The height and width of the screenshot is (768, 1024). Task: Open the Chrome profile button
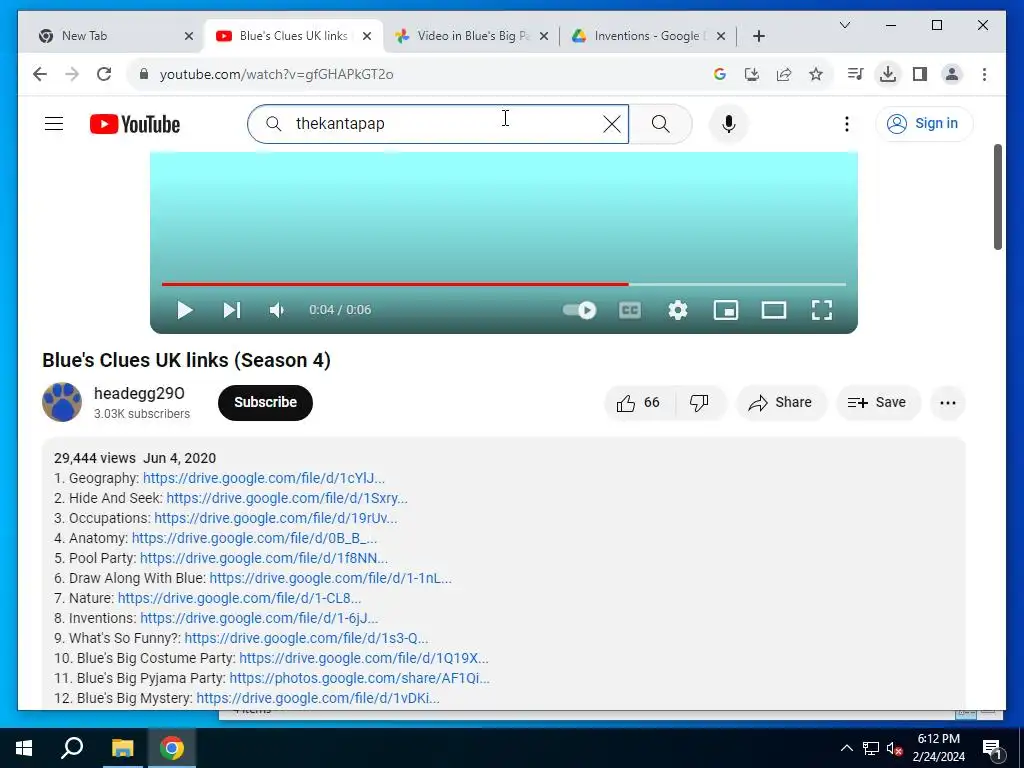[952, 74]
